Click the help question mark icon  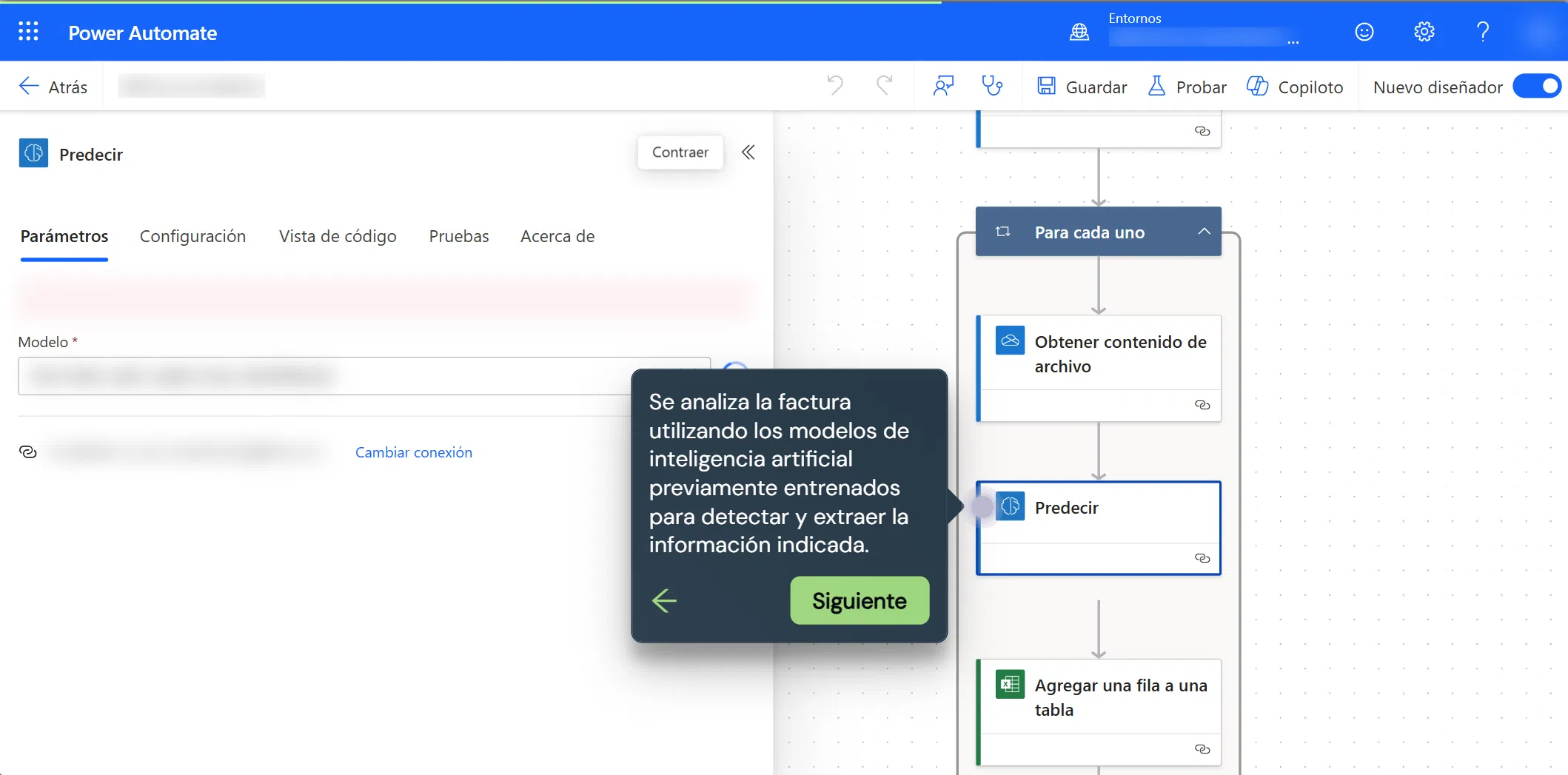(1482, 32)
